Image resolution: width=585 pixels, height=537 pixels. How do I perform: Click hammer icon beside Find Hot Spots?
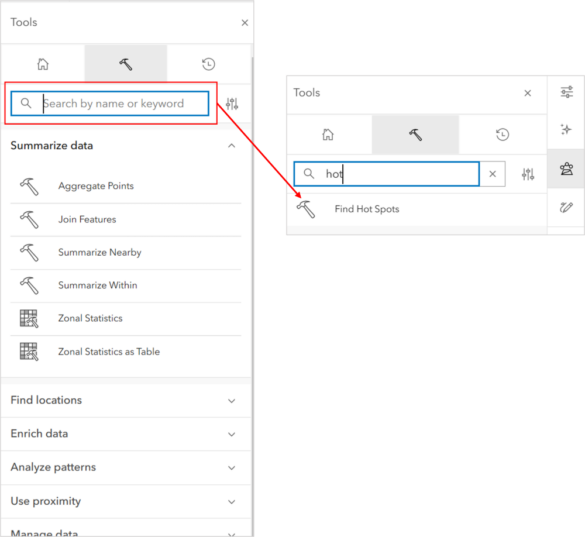click(x=306, y=209)
